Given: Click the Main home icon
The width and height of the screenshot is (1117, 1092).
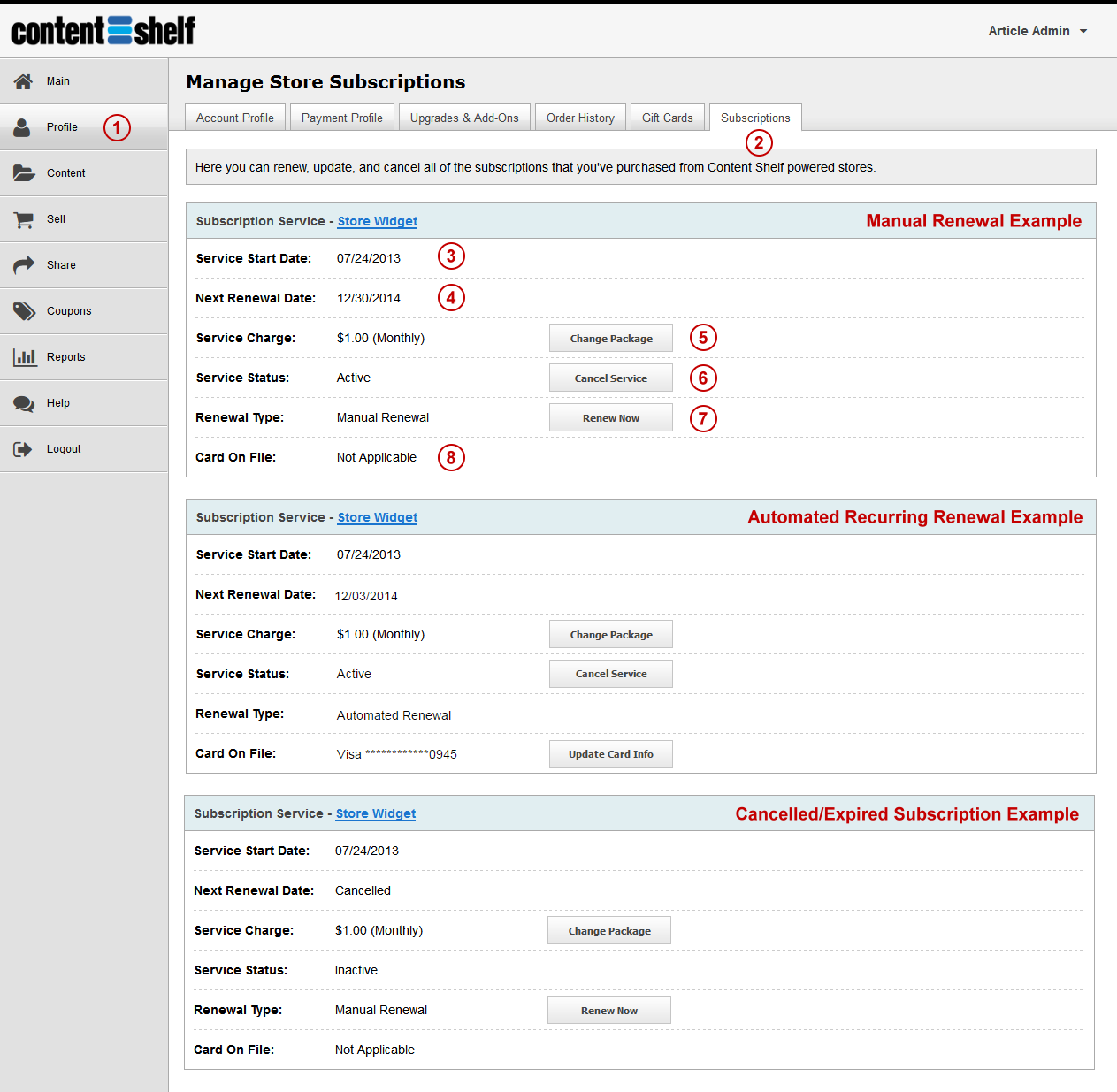Looking at the screenshot, I should click(24, 81).
